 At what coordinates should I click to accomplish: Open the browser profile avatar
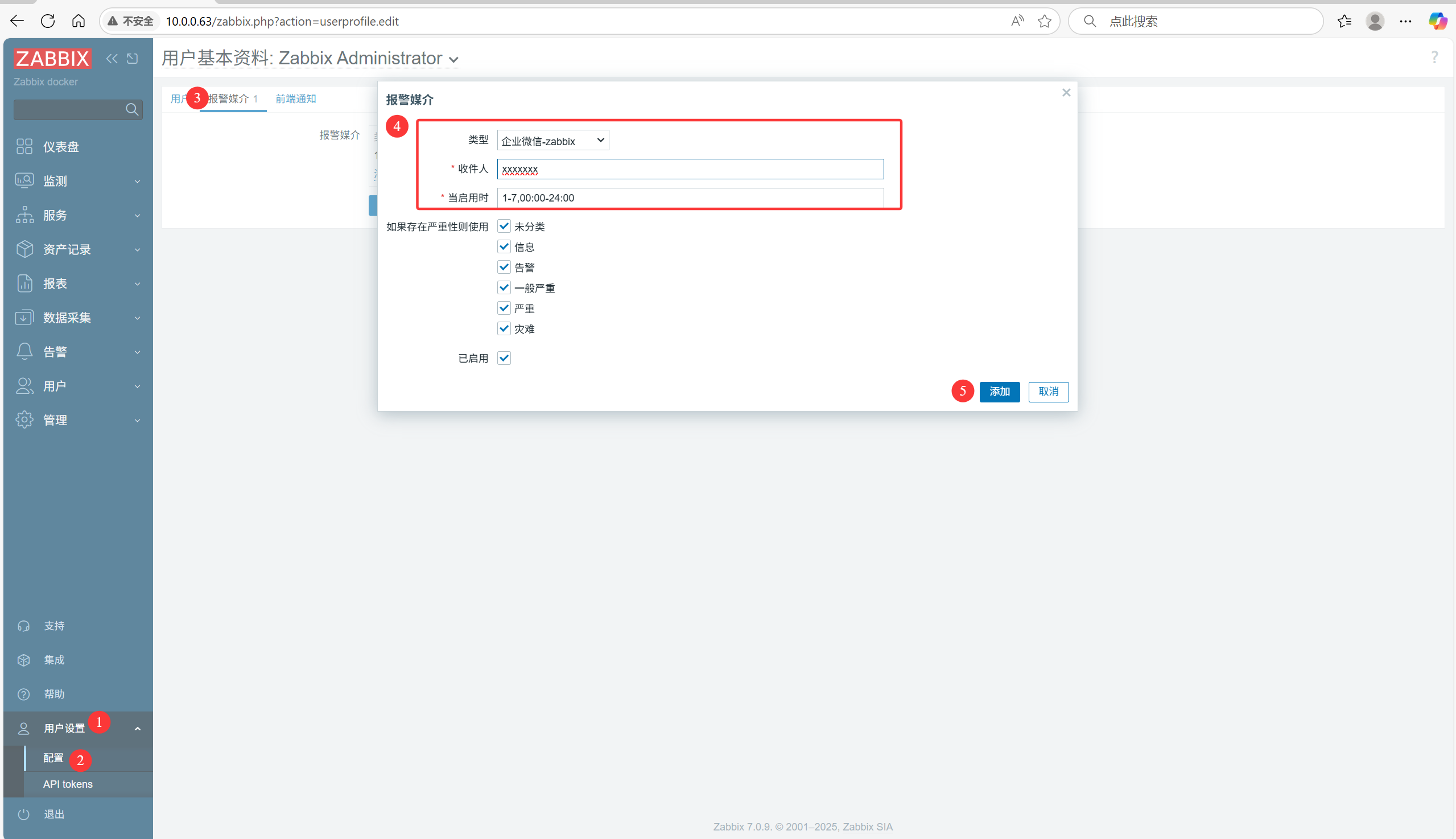tap(1375, 21)
